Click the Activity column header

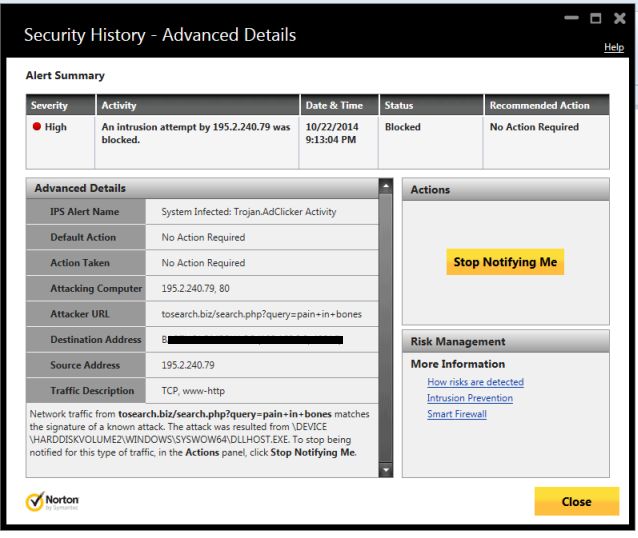tap(119, 105)
